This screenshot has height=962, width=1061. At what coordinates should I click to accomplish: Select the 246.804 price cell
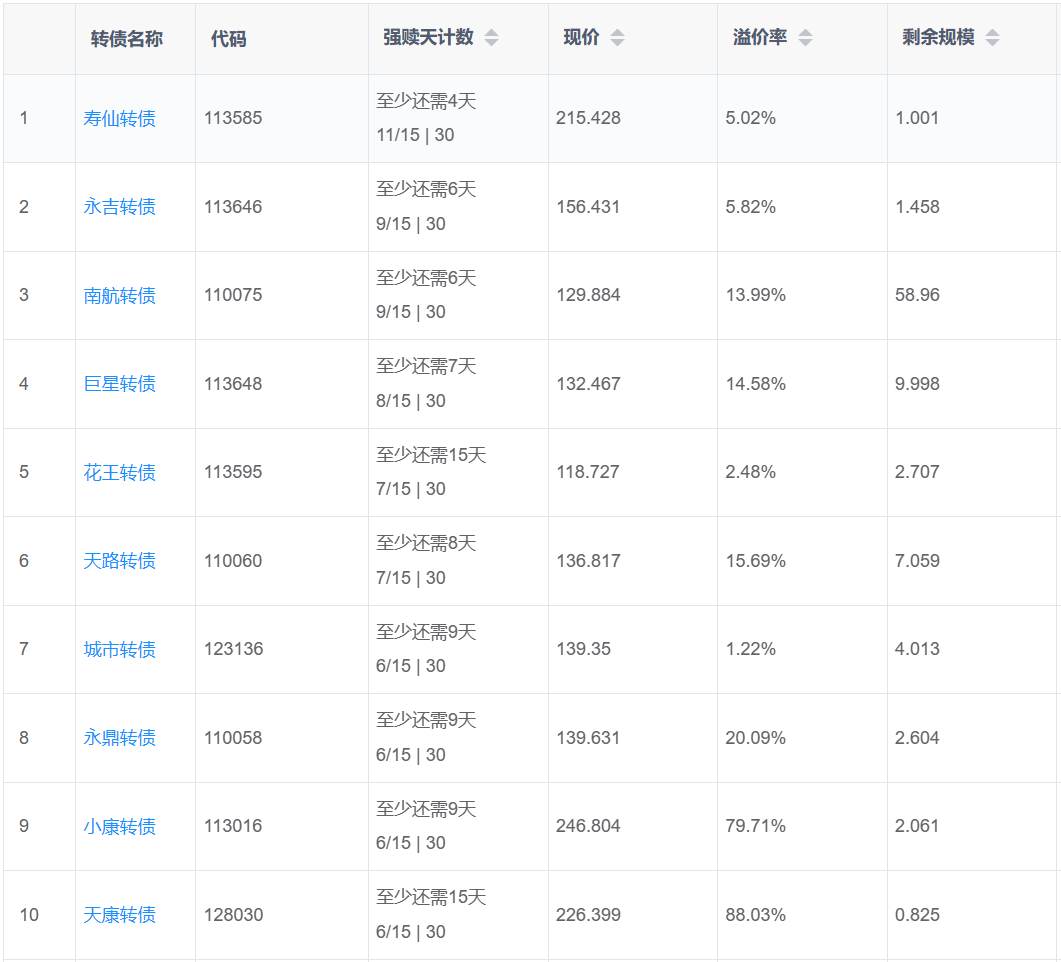(588, 826)
